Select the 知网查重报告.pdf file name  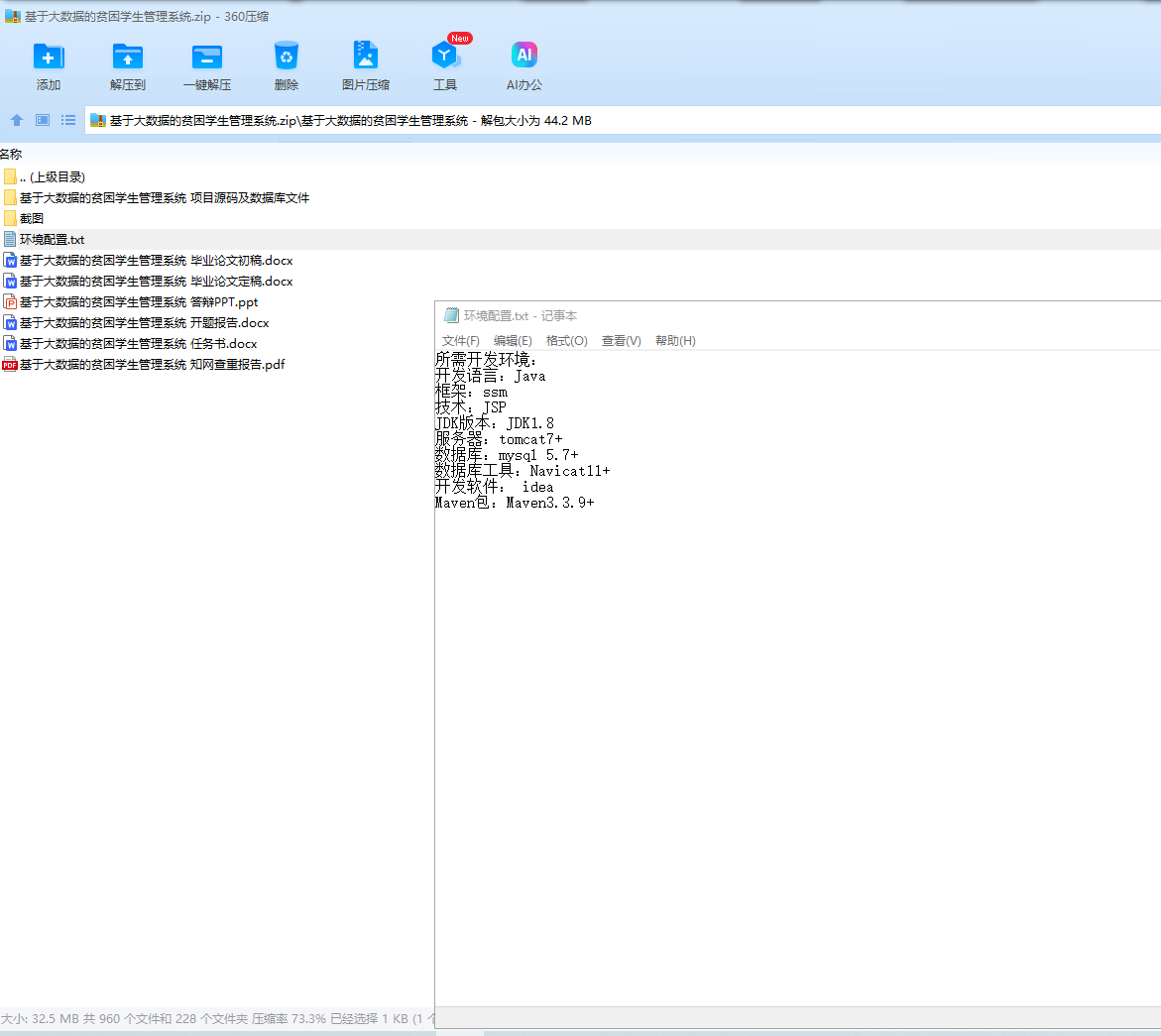point(153,365)
